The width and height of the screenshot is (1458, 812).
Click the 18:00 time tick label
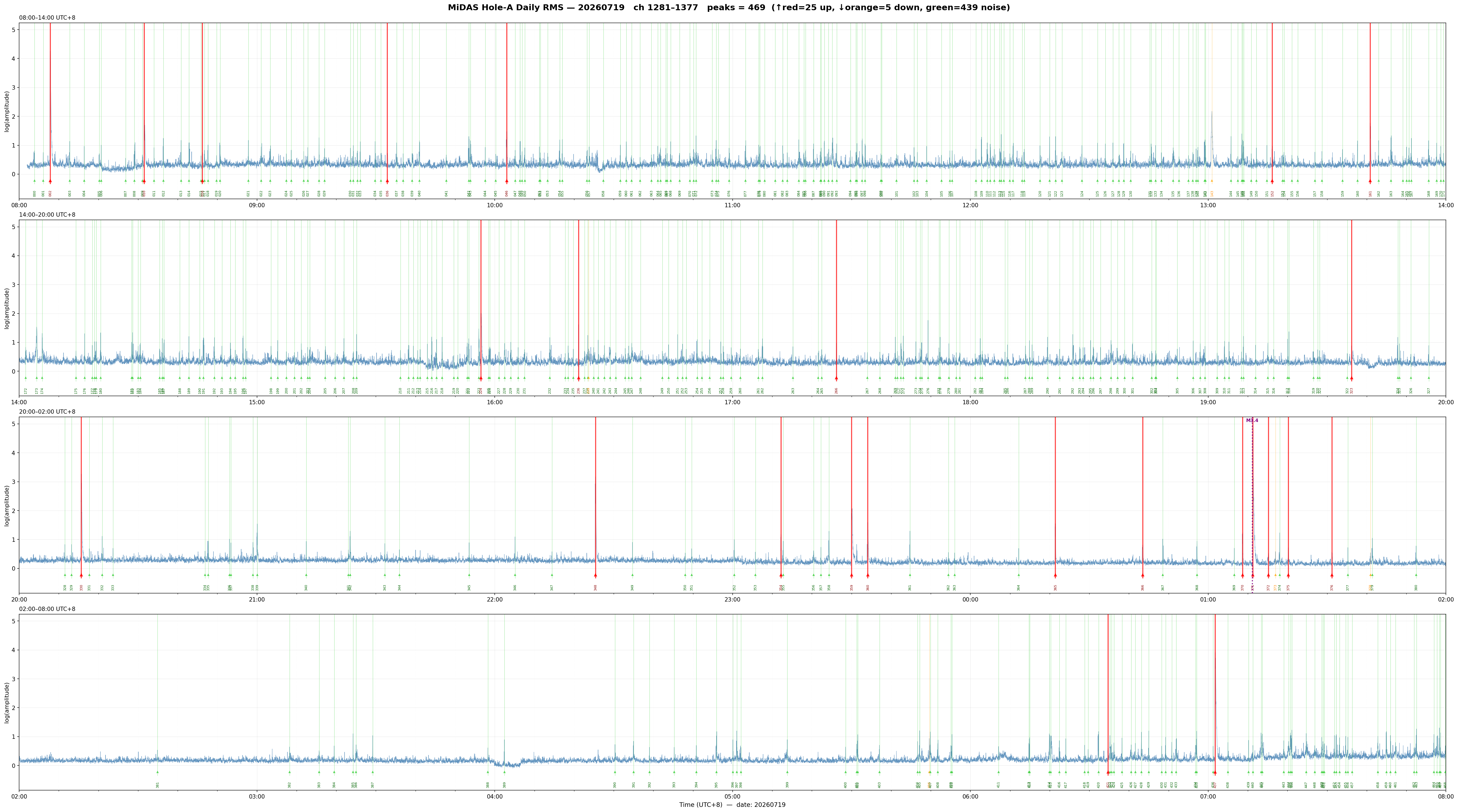tap(970, 402)
